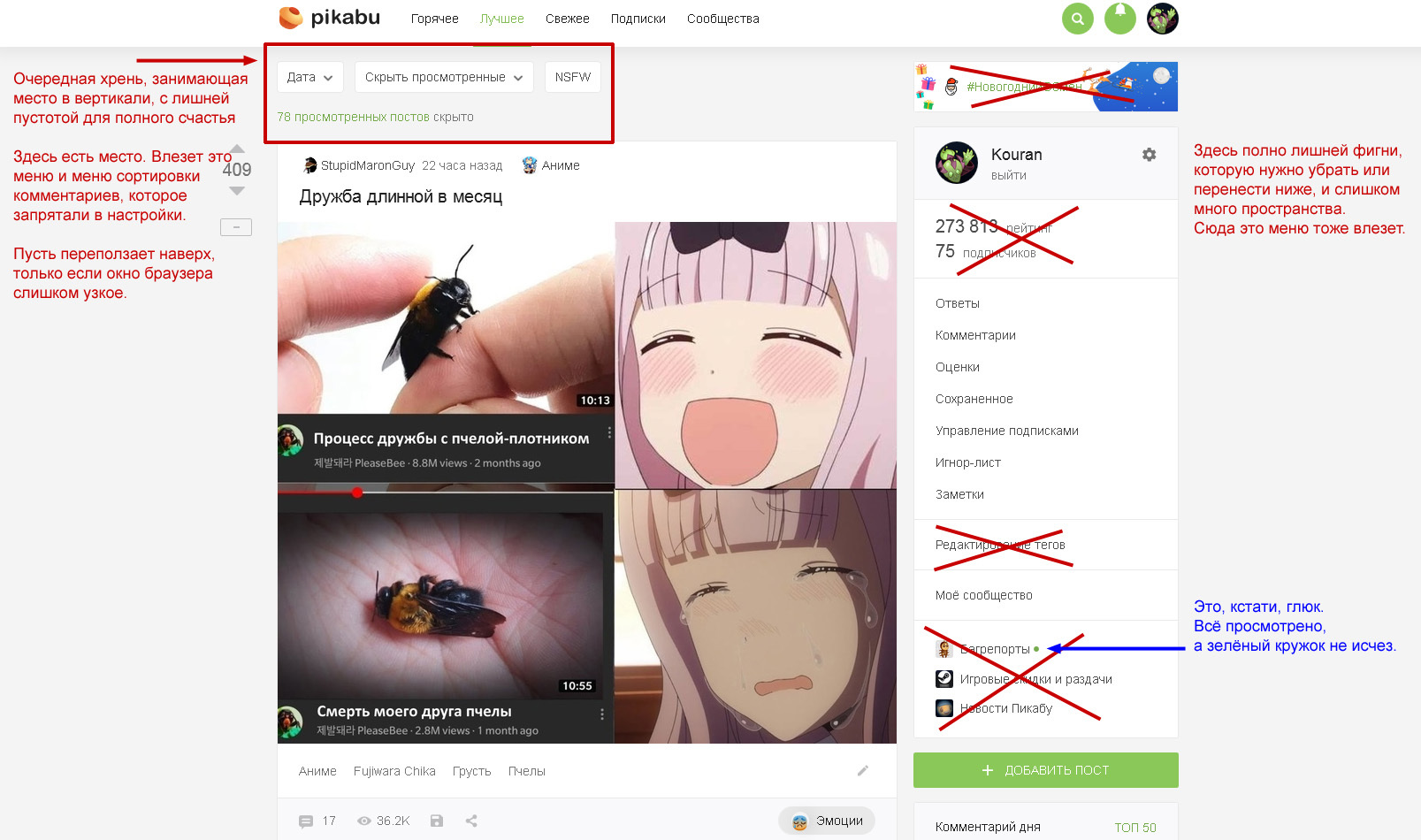
Task: Click the red video progress bar marker
Action: (357, 493)
